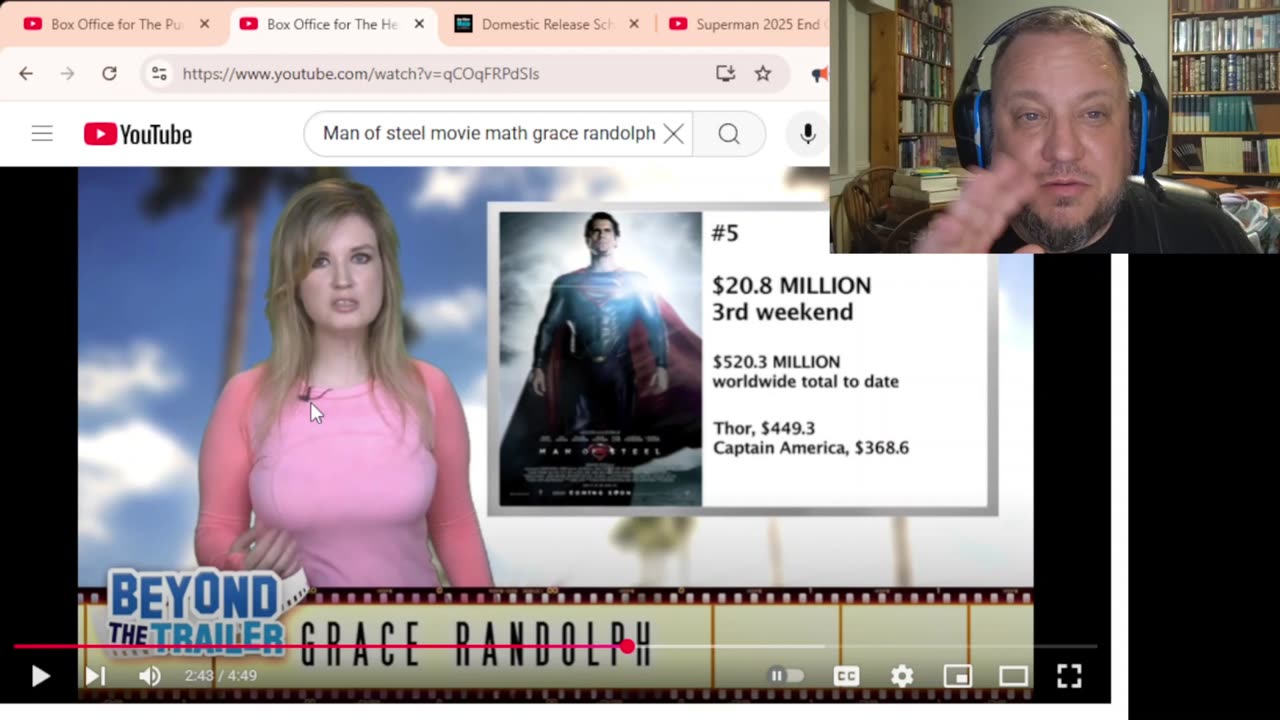Click the install app icon in address bar

point(726,73)
